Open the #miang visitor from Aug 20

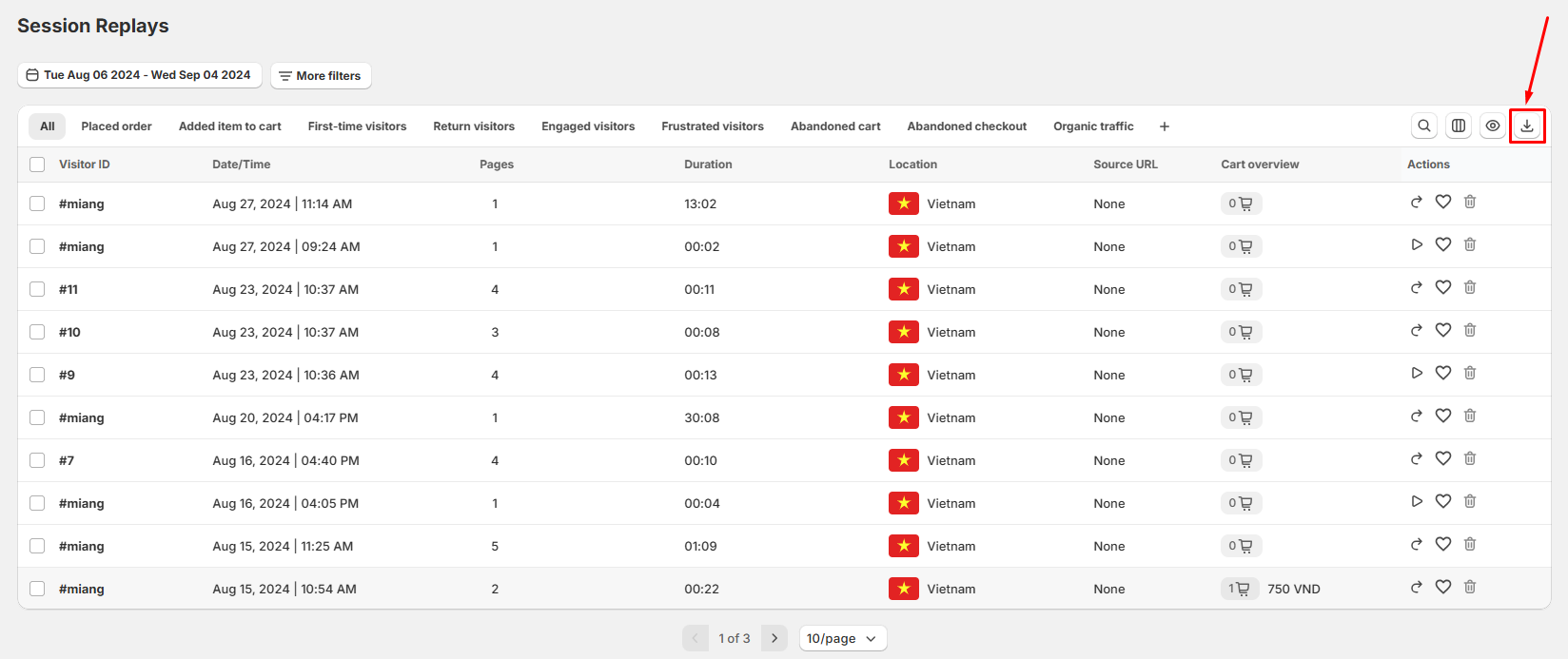click(82, 417)
